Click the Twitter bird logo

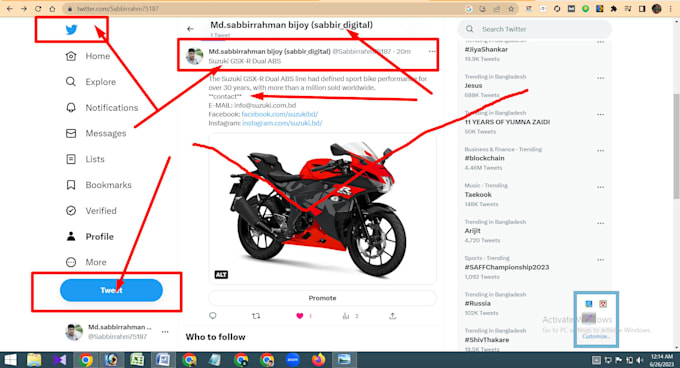[x=71, y=29]
